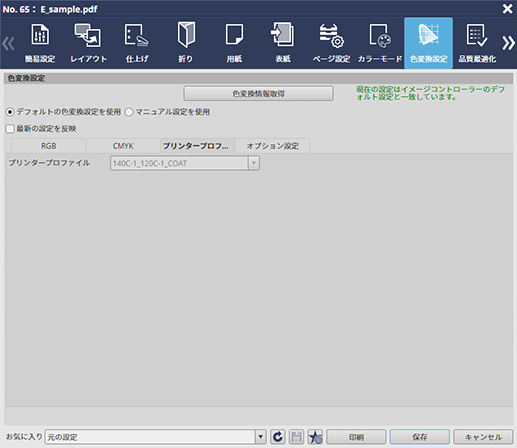
Task: Open the レイアウト layout icon
Action: 88,43
